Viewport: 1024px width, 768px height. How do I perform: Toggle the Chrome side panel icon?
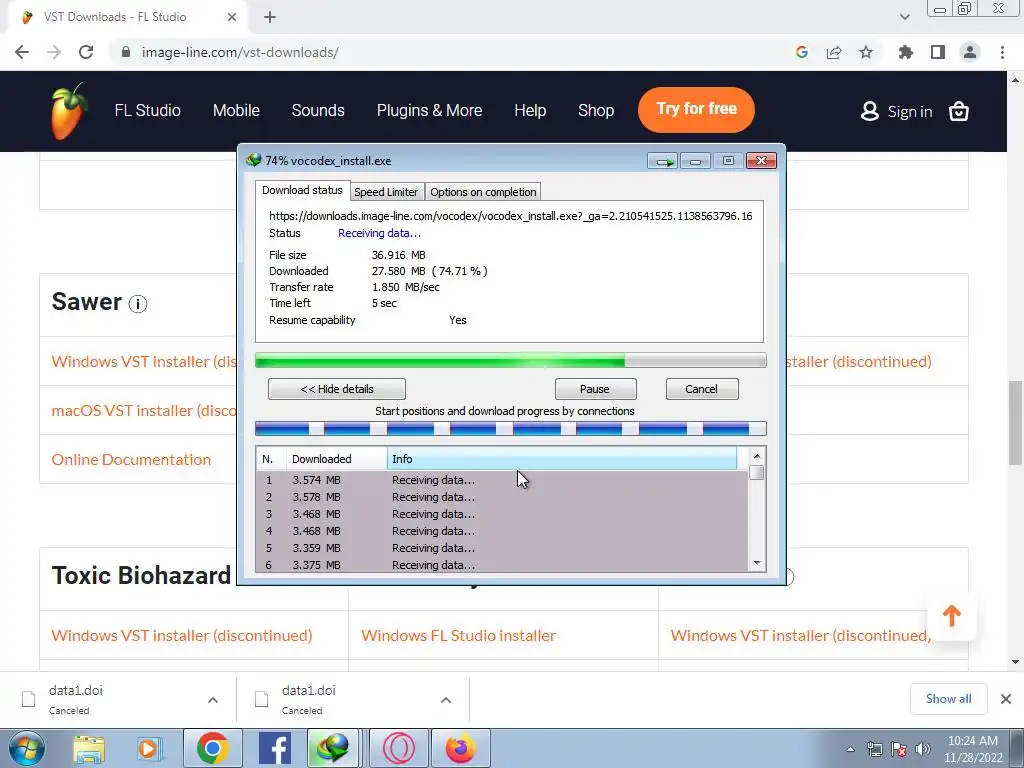pos(938,52)
